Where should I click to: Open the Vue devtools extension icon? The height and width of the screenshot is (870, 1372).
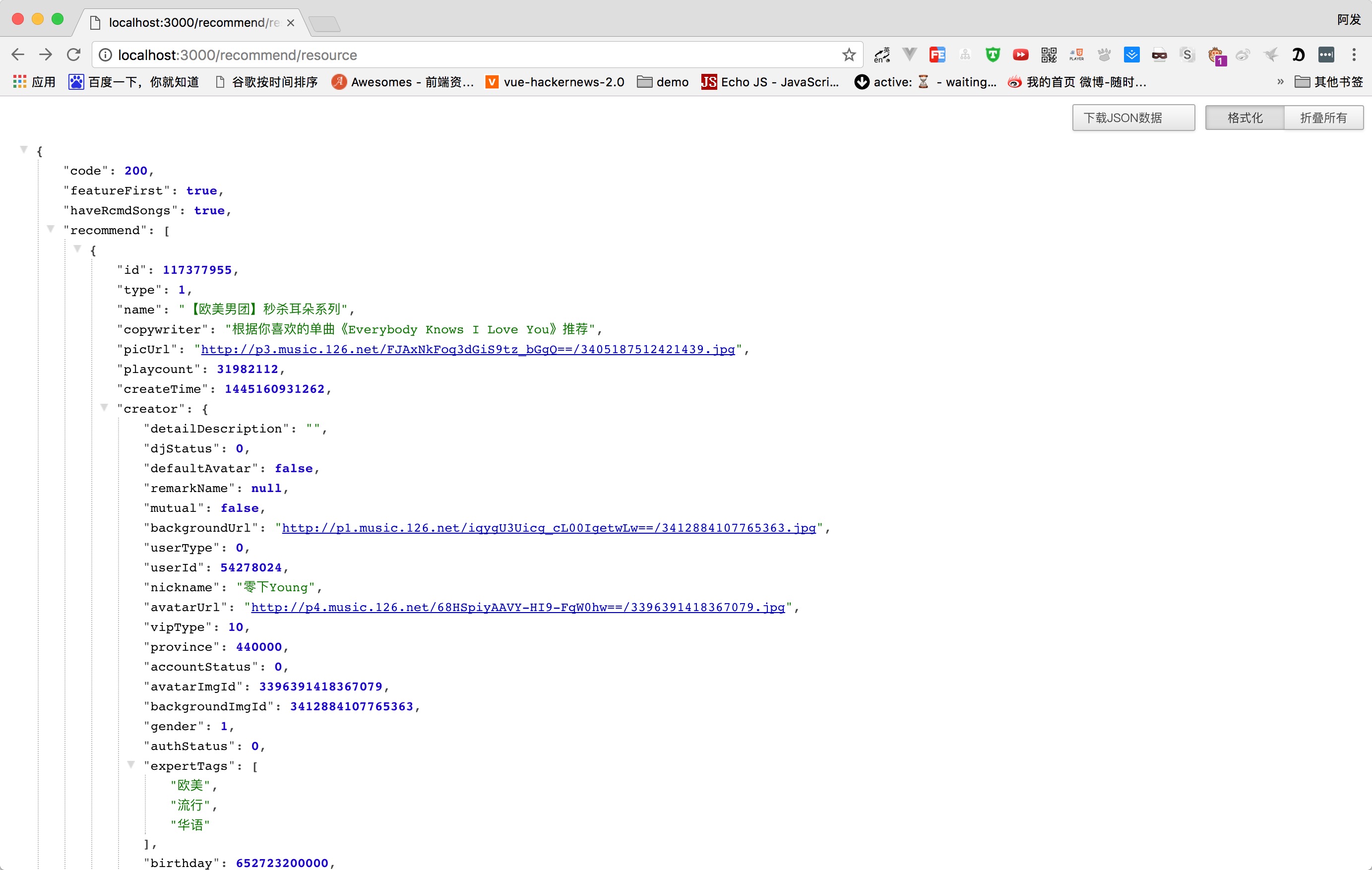click(x=909, y=55)
